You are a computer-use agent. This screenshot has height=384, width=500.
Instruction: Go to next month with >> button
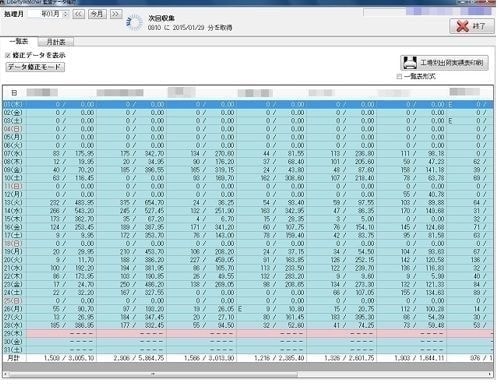pyautogui.click(x=116, y=14)
